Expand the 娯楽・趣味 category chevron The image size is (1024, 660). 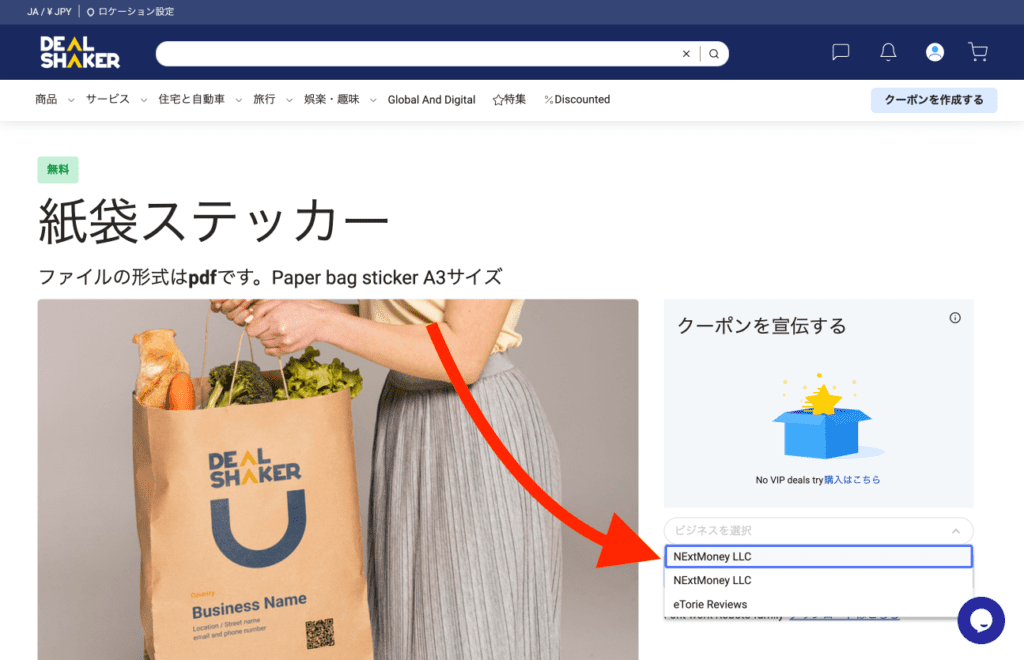[x=373, y=100]
